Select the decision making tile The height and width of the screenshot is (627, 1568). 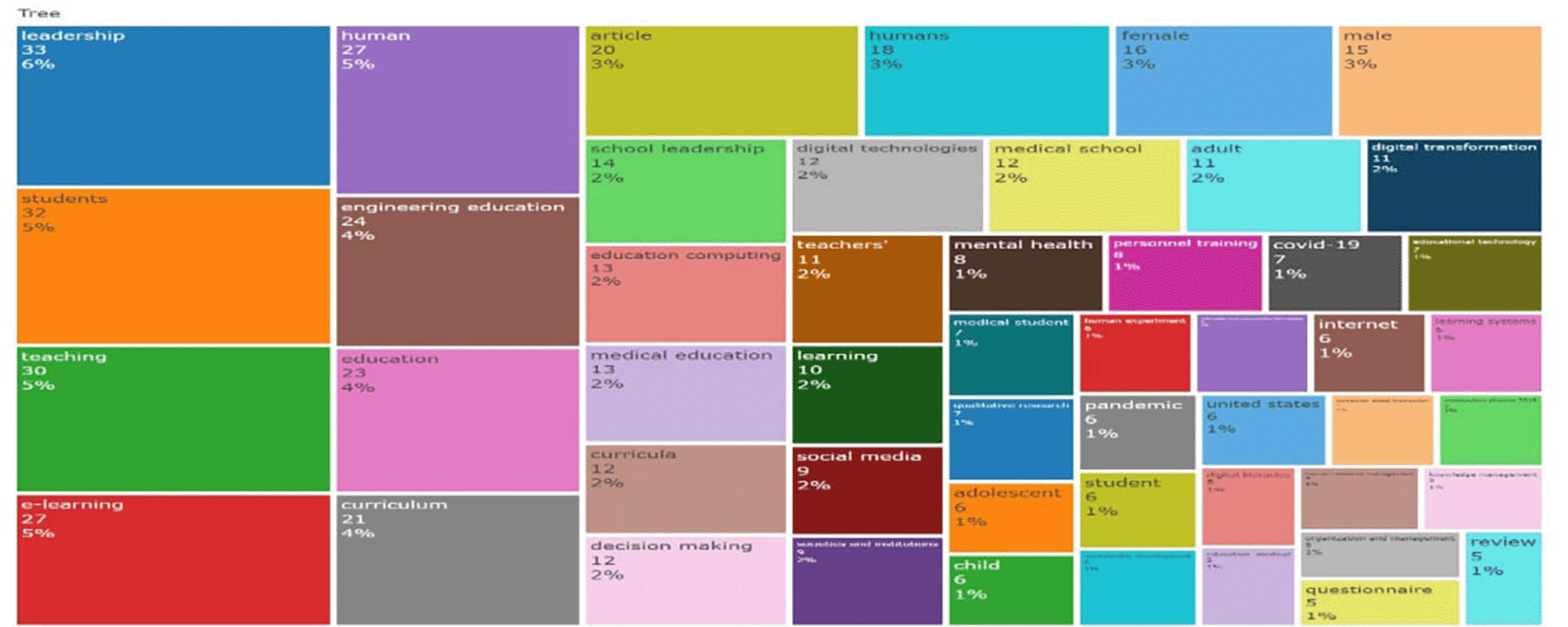click(x=686, y=580)
